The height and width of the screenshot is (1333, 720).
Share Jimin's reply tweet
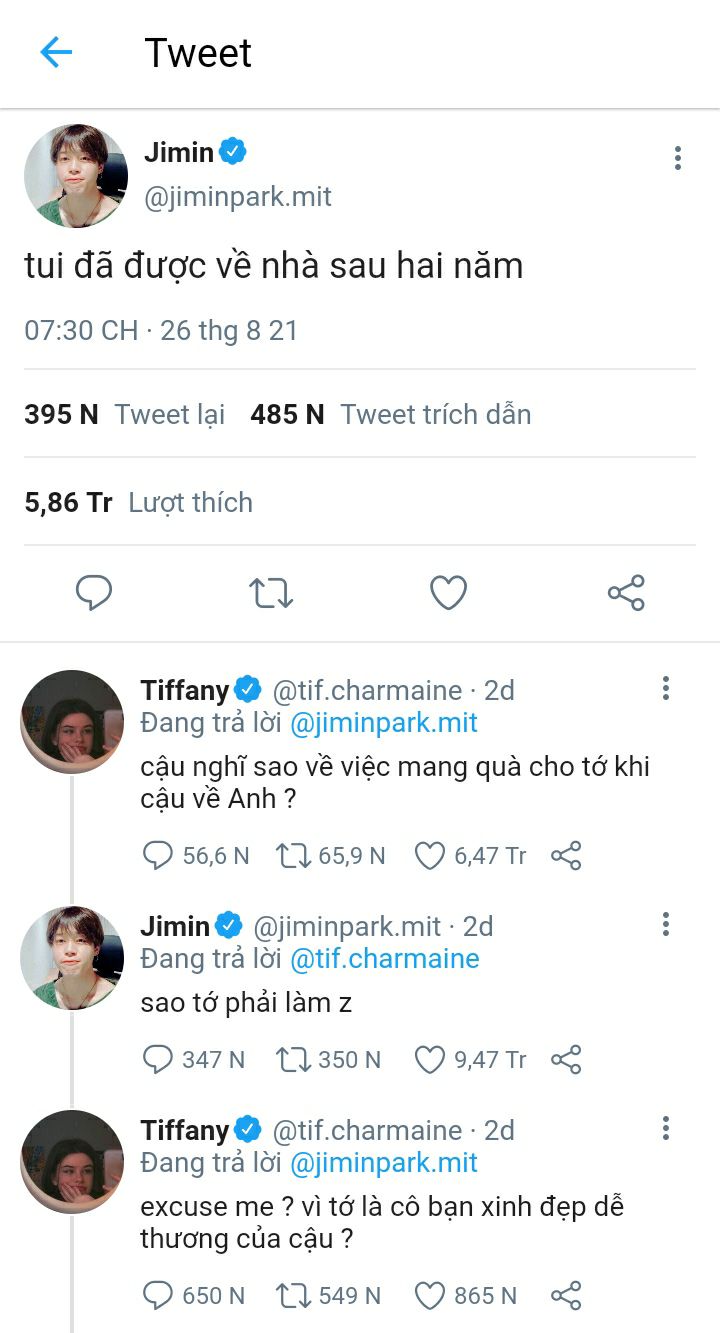[566, 1059]
